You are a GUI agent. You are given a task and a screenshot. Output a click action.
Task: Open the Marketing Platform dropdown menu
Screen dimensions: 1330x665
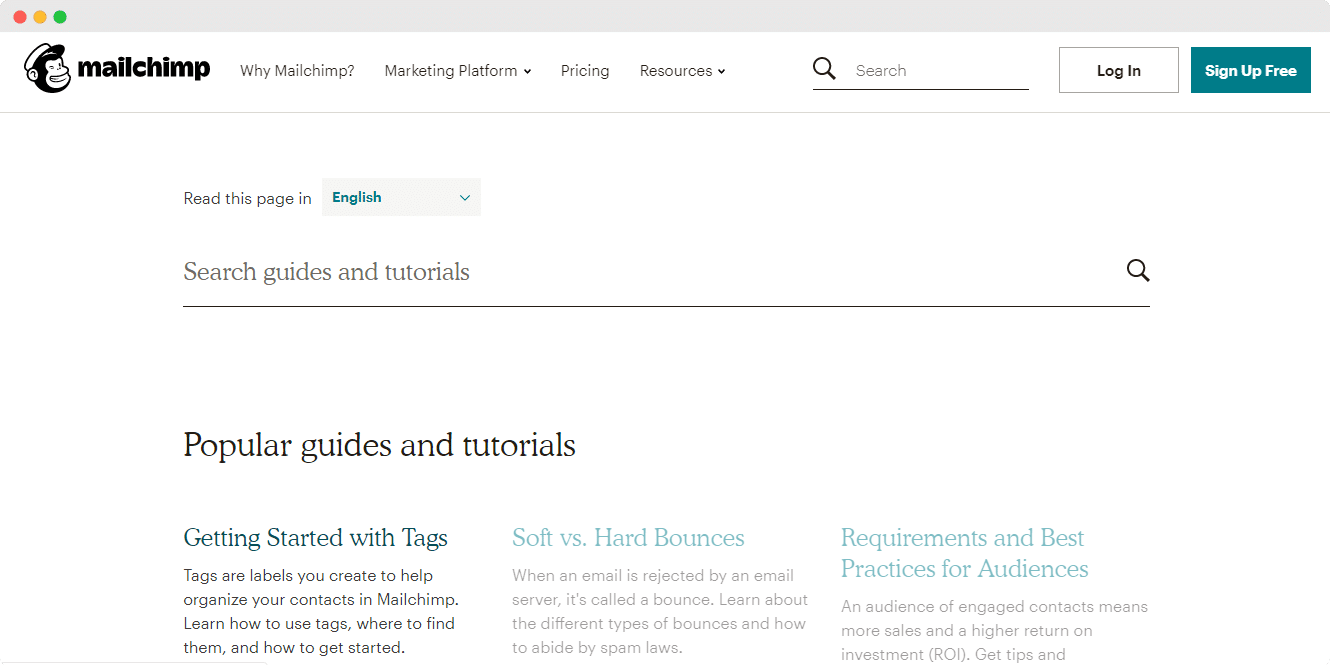tap(458, 71)
